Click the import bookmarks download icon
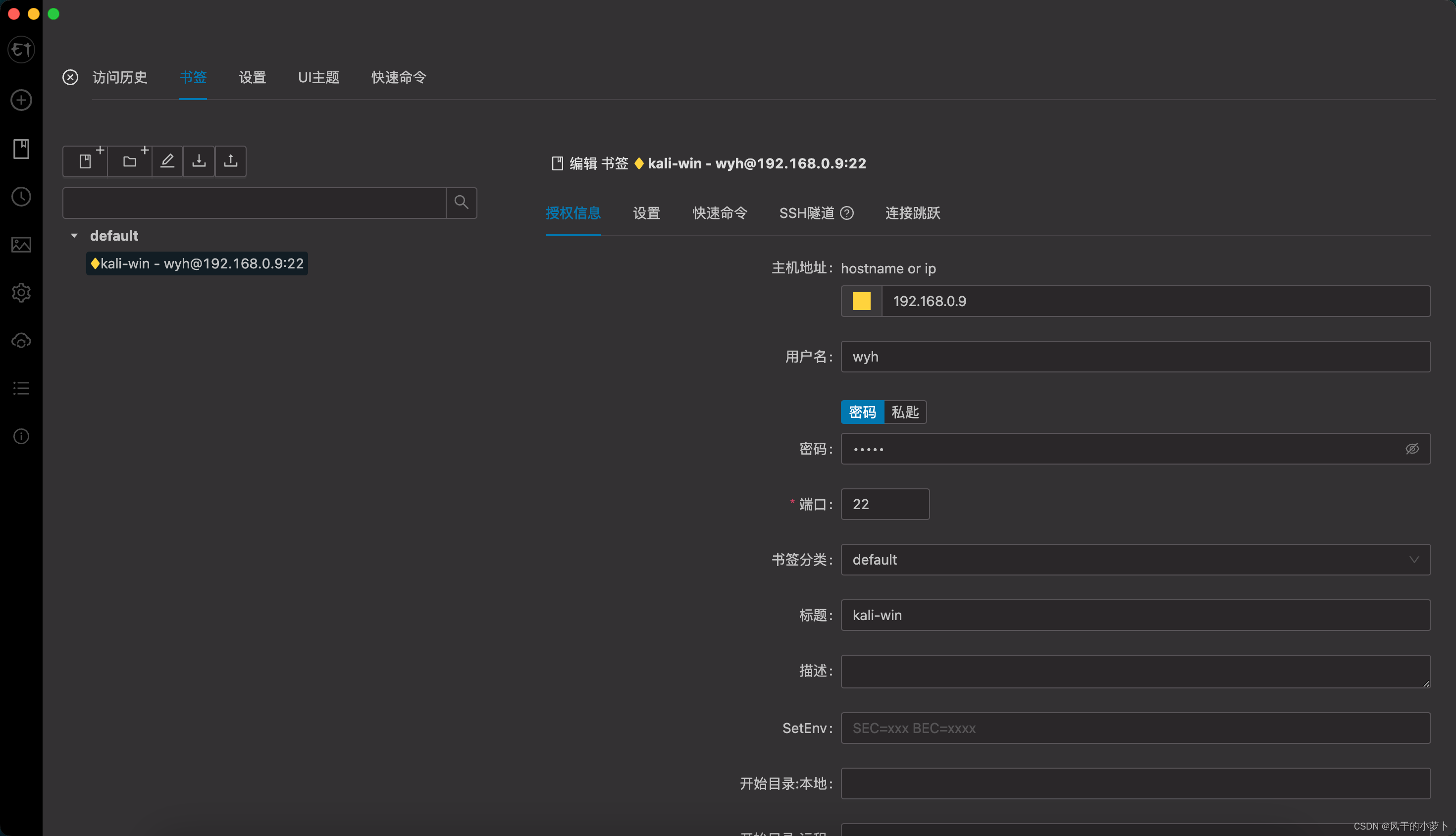Viewport: 1456px width, 836px height. tap(199, 161)
